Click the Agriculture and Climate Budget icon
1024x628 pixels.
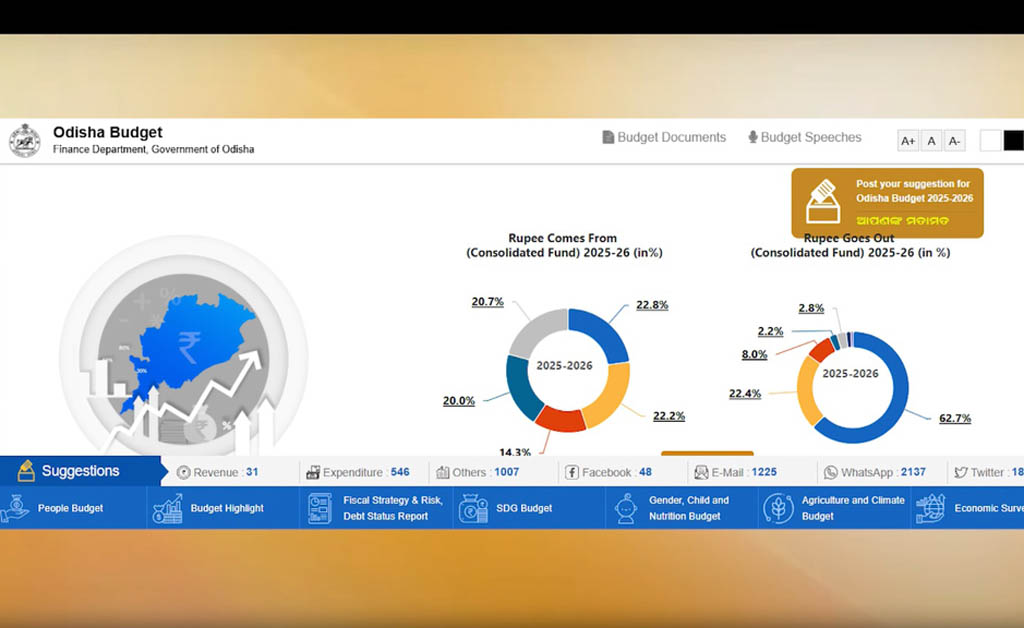coord(778,508)
